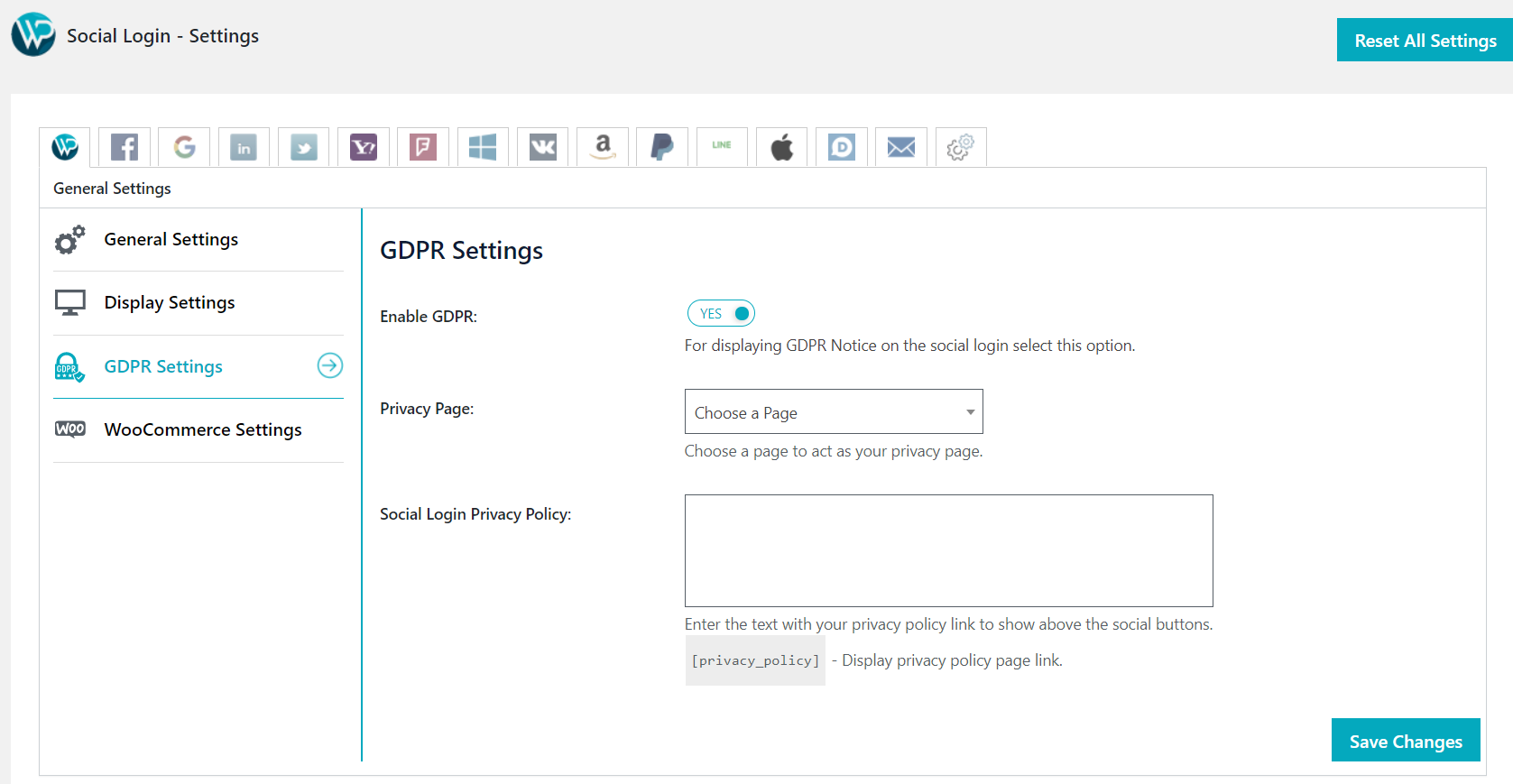
Task: Open the Amazon login settings
Action: [x=603, y=147]
